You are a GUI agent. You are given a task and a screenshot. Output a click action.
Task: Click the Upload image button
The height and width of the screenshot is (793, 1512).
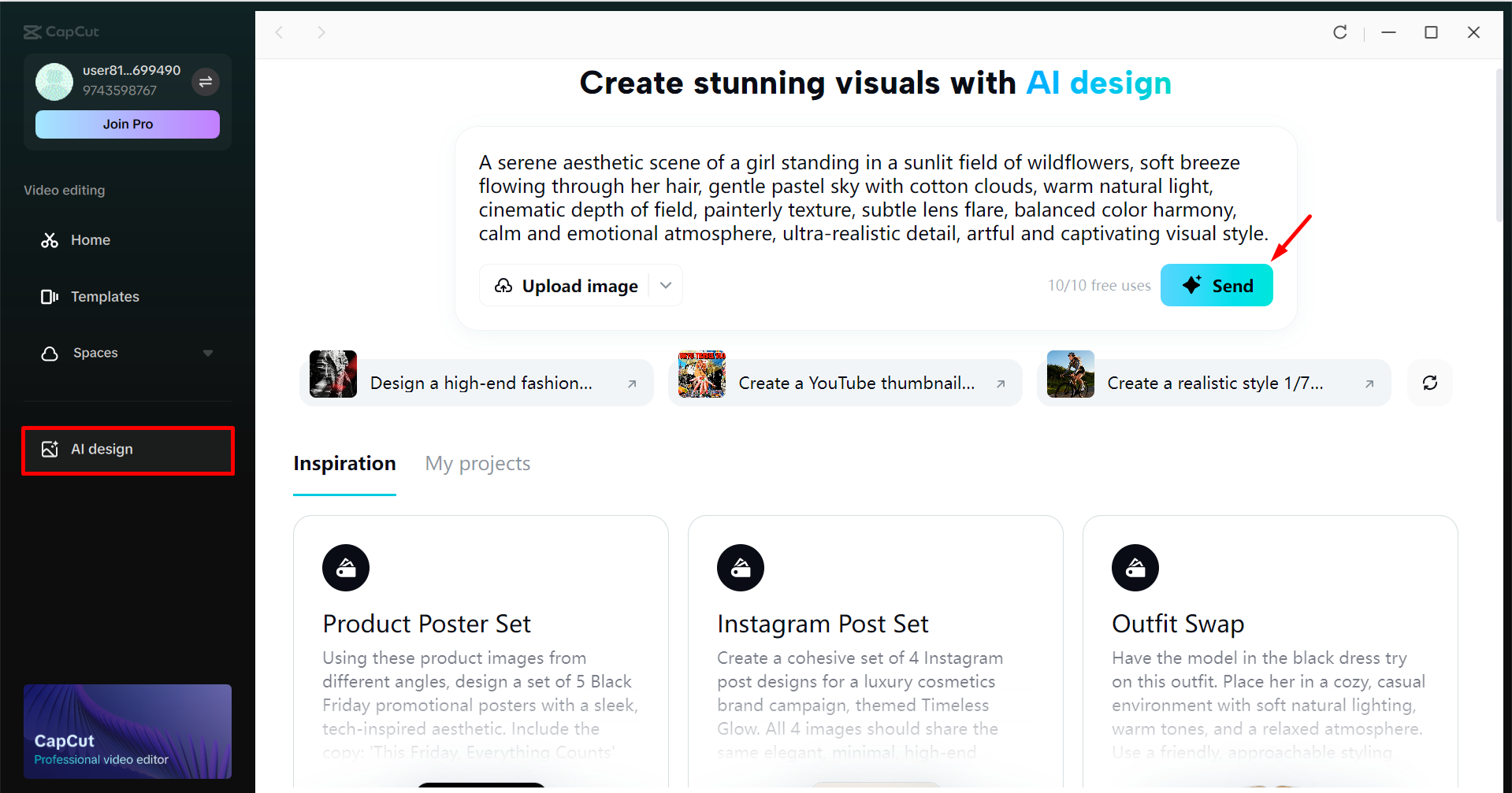(x=566, y=286)
